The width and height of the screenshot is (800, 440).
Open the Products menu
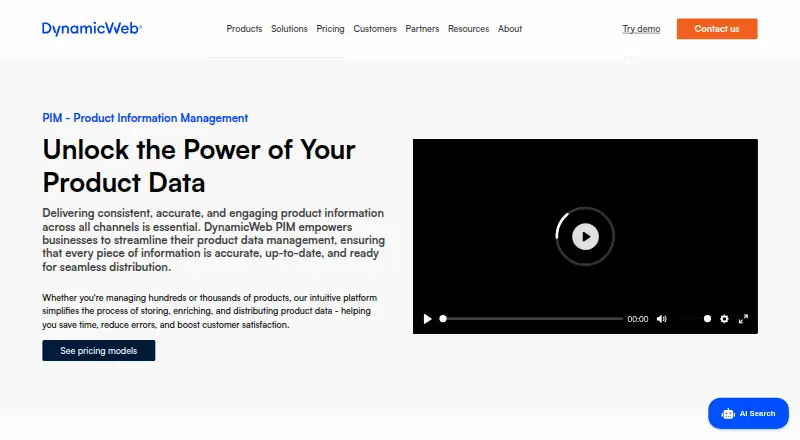pyautogui.click(x=244, y=29)
